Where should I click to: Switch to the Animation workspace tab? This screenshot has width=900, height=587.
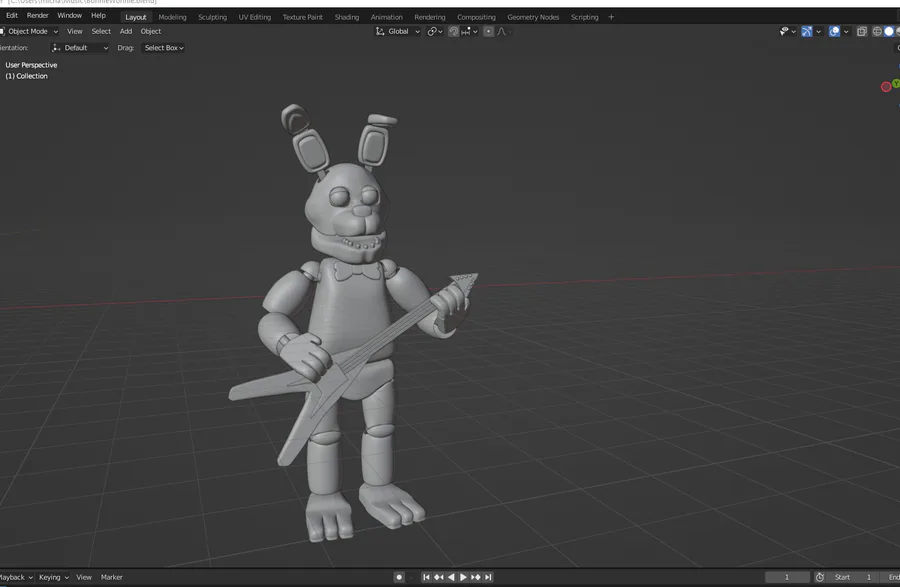point(386,17)
